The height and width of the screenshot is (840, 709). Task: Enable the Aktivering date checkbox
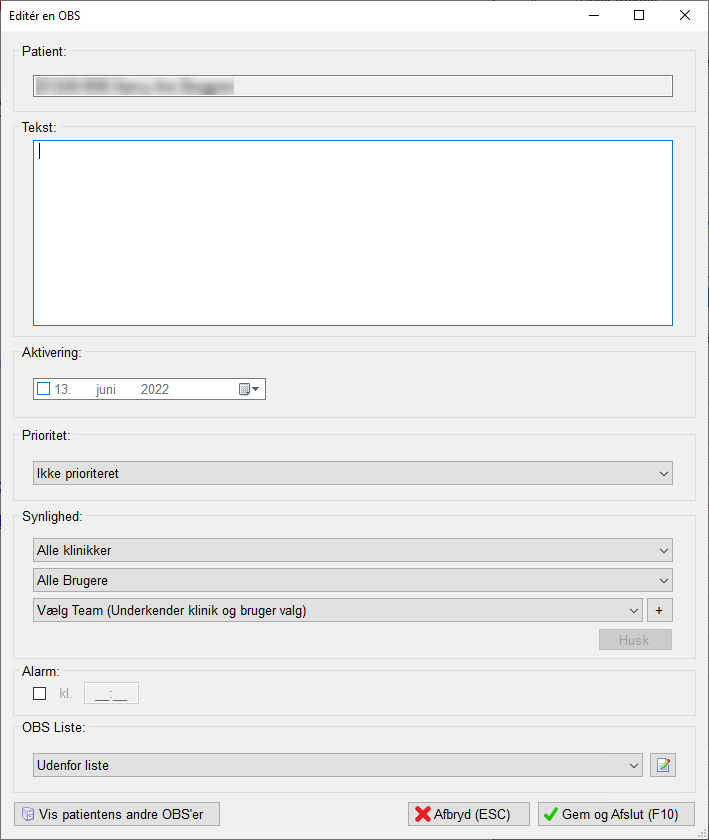[43, 389]
